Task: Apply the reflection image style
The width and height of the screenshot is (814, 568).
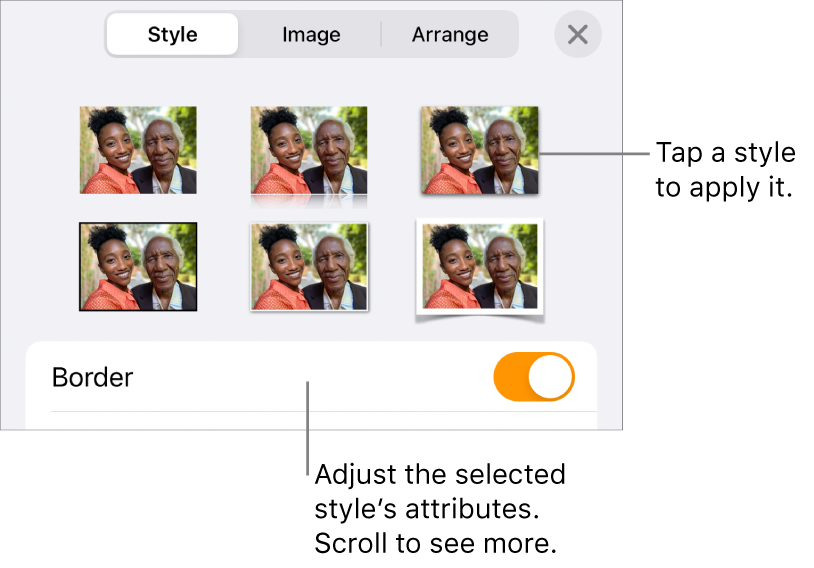Action: click(308, 150)
